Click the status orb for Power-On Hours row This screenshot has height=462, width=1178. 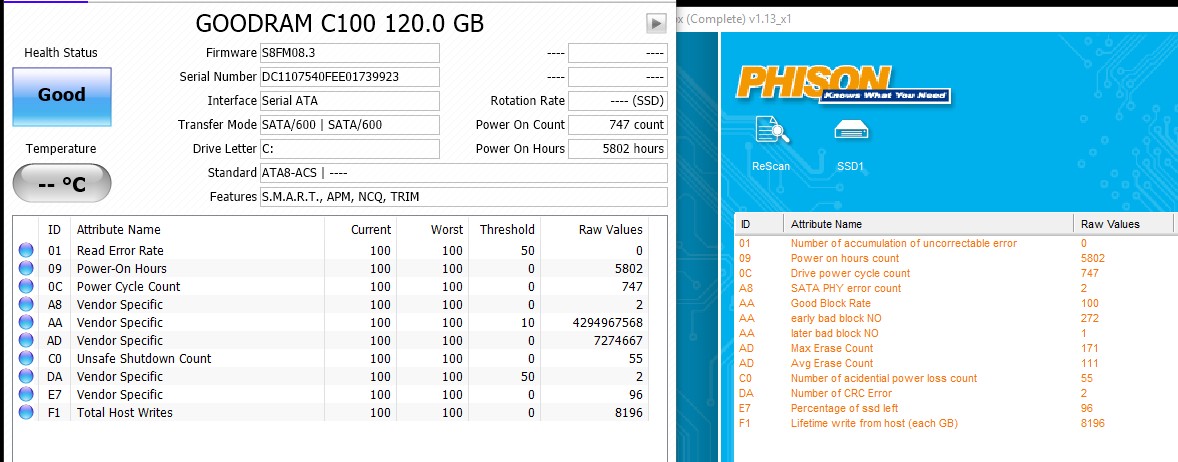[x=26, y=268]
